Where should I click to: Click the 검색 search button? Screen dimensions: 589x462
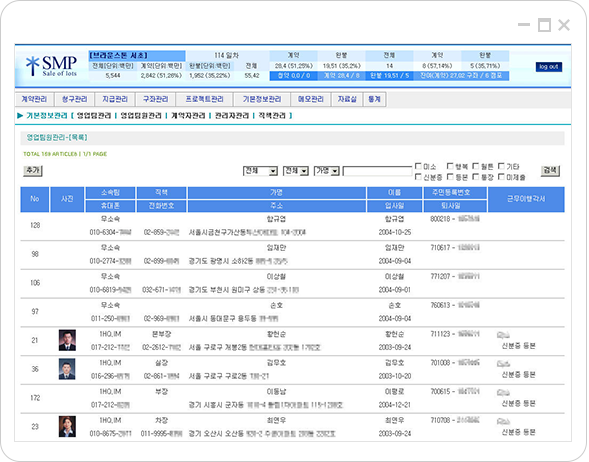[x=550, y=171]
